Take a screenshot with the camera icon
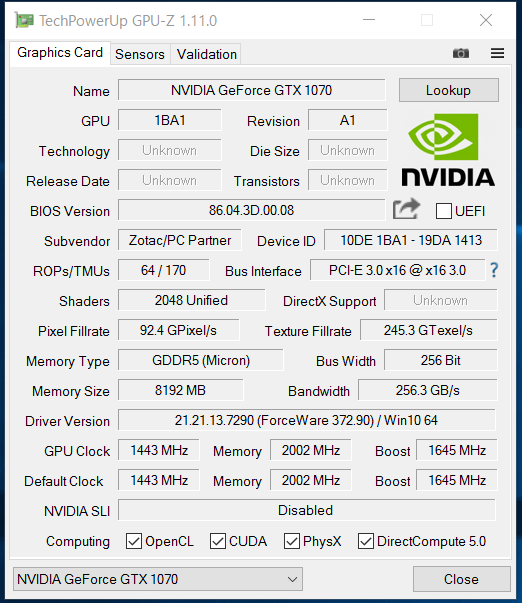522x603 pixels. pos(460,53)
